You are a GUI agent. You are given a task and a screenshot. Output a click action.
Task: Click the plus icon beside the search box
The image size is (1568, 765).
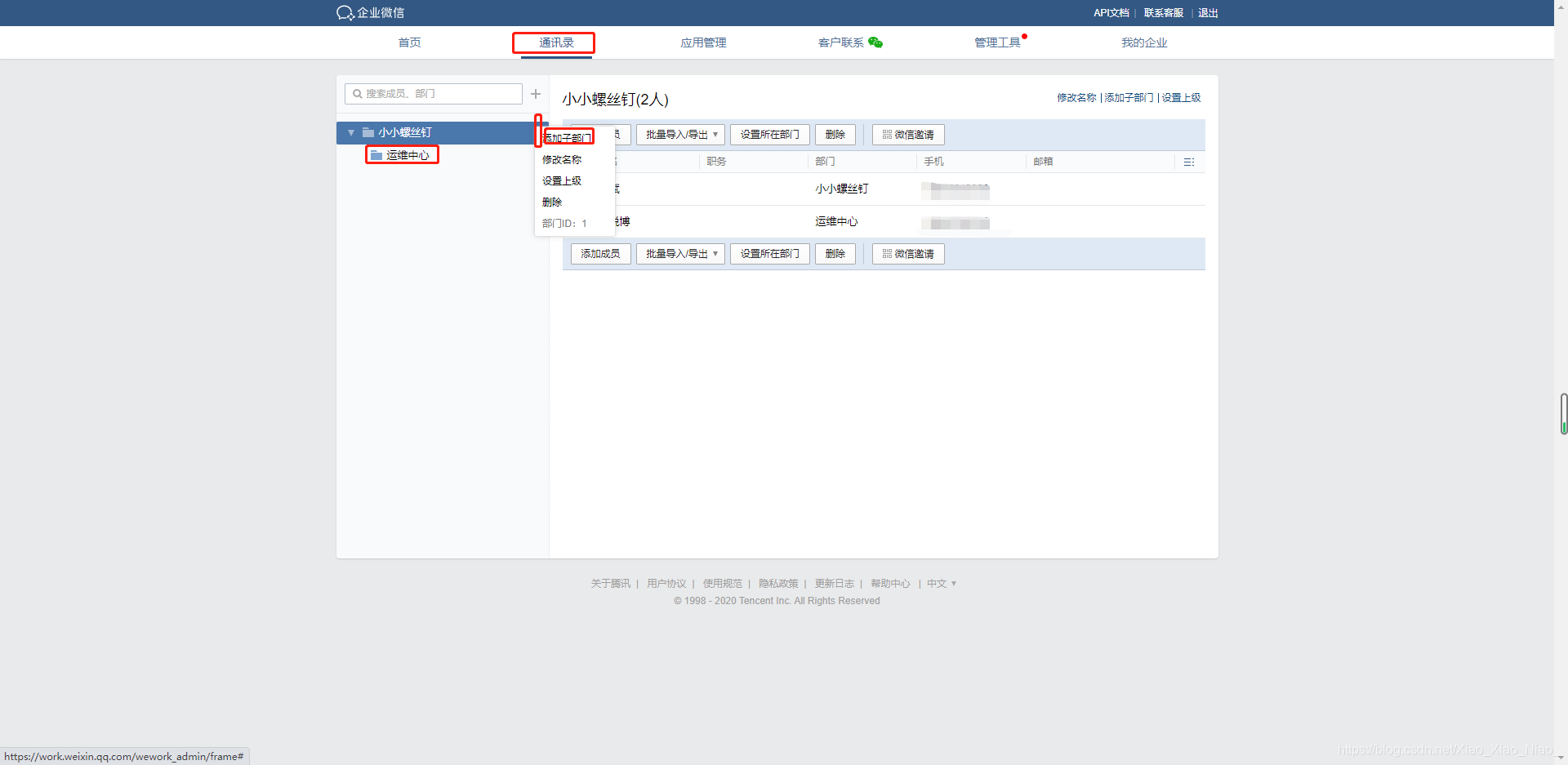tap(536, 94)
